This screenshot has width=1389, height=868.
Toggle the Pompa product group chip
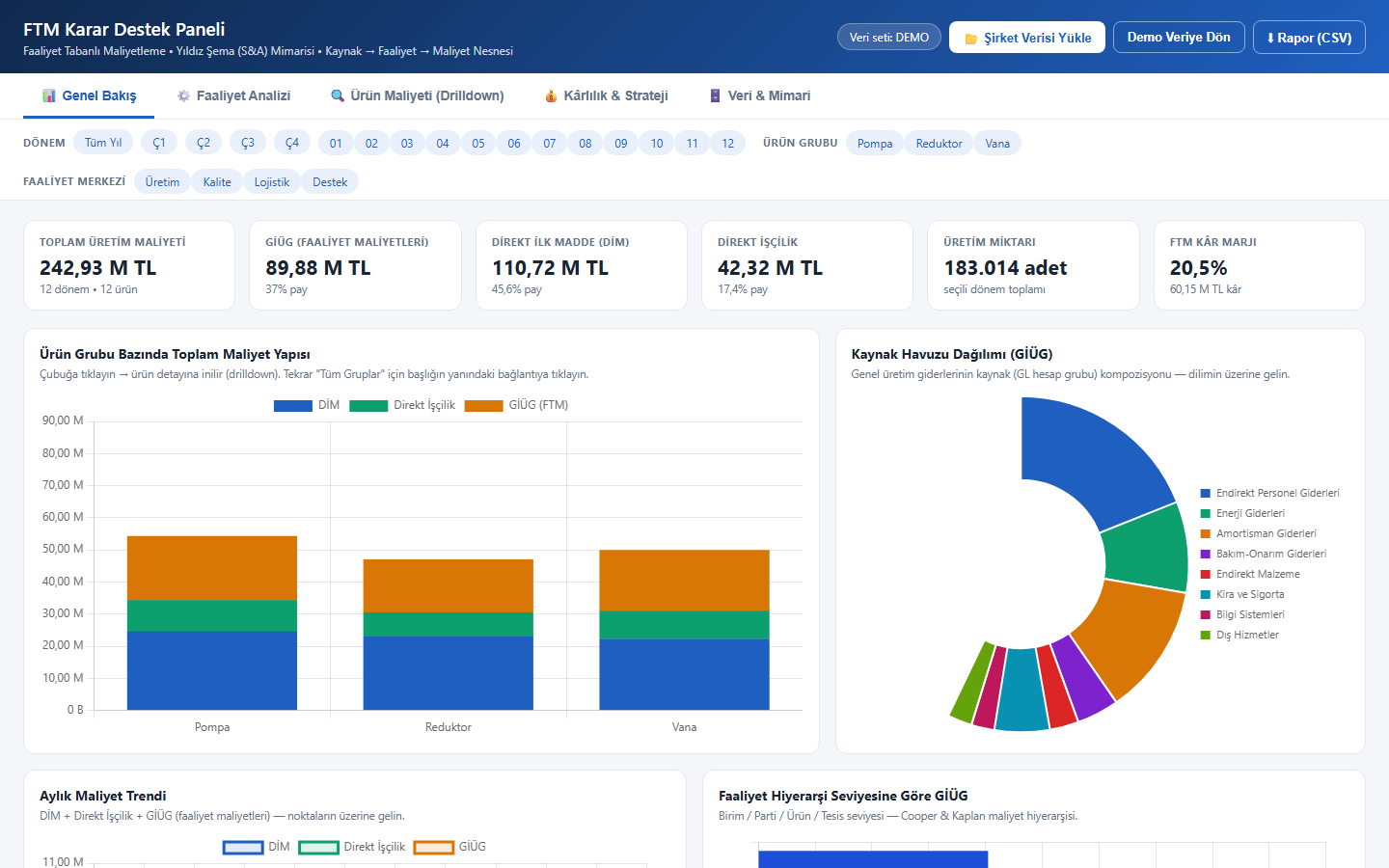click(x=875, y=143)
